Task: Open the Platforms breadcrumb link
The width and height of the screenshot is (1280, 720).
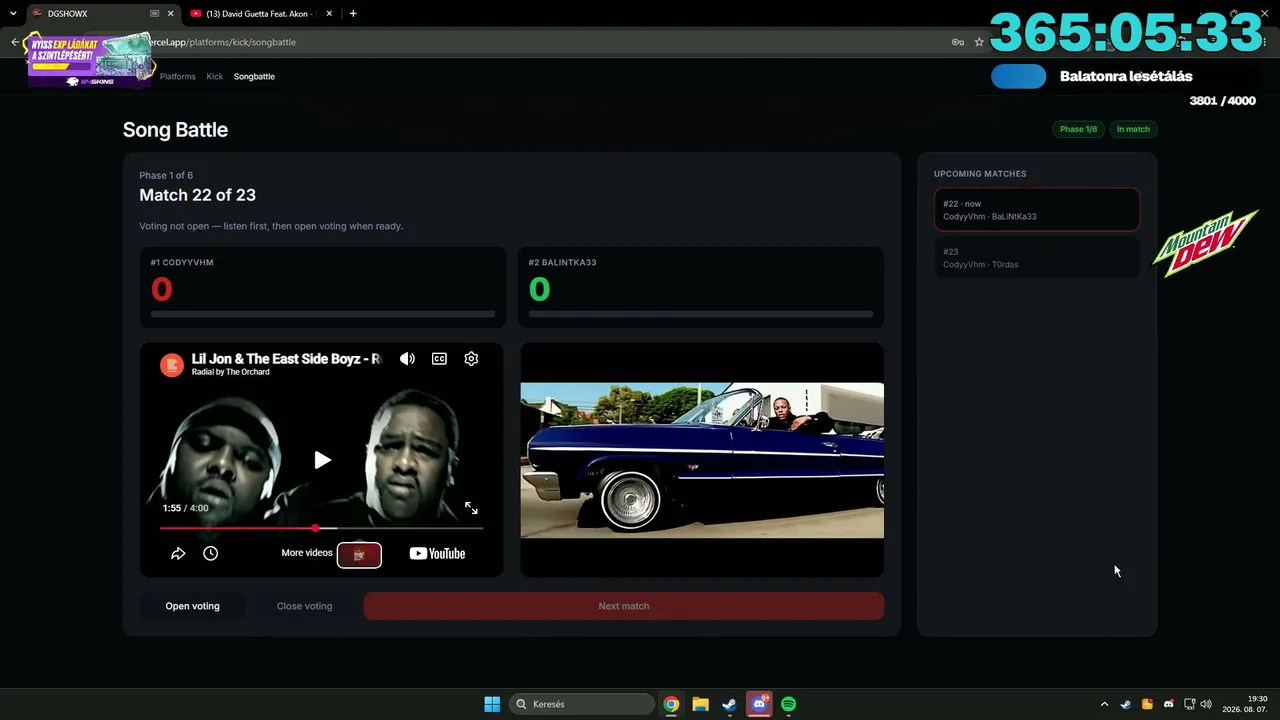Action: pos(178,76)
